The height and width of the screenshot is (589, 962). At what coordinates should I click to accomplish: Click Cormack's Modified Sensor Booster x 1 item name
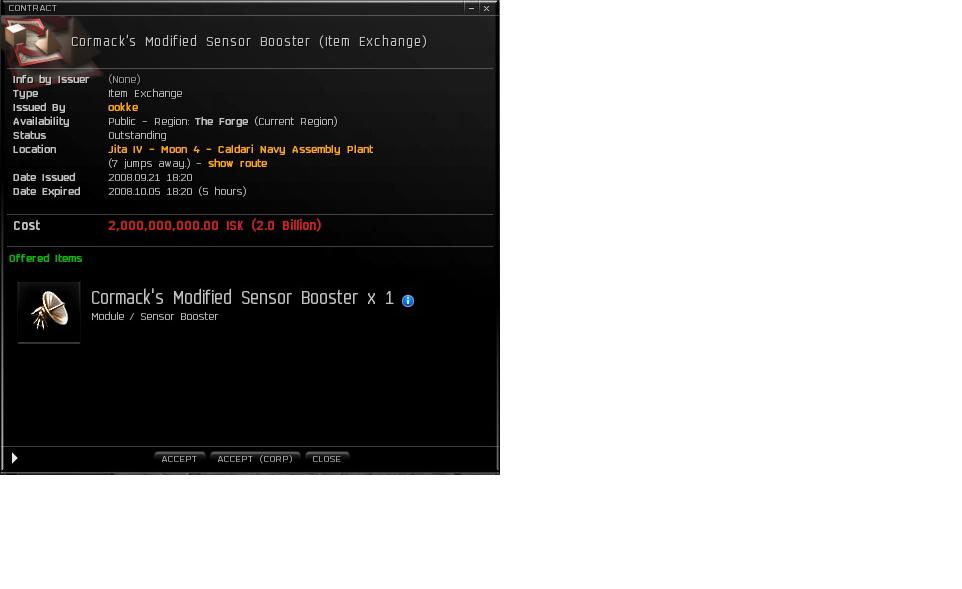click(x=242, y=298)
